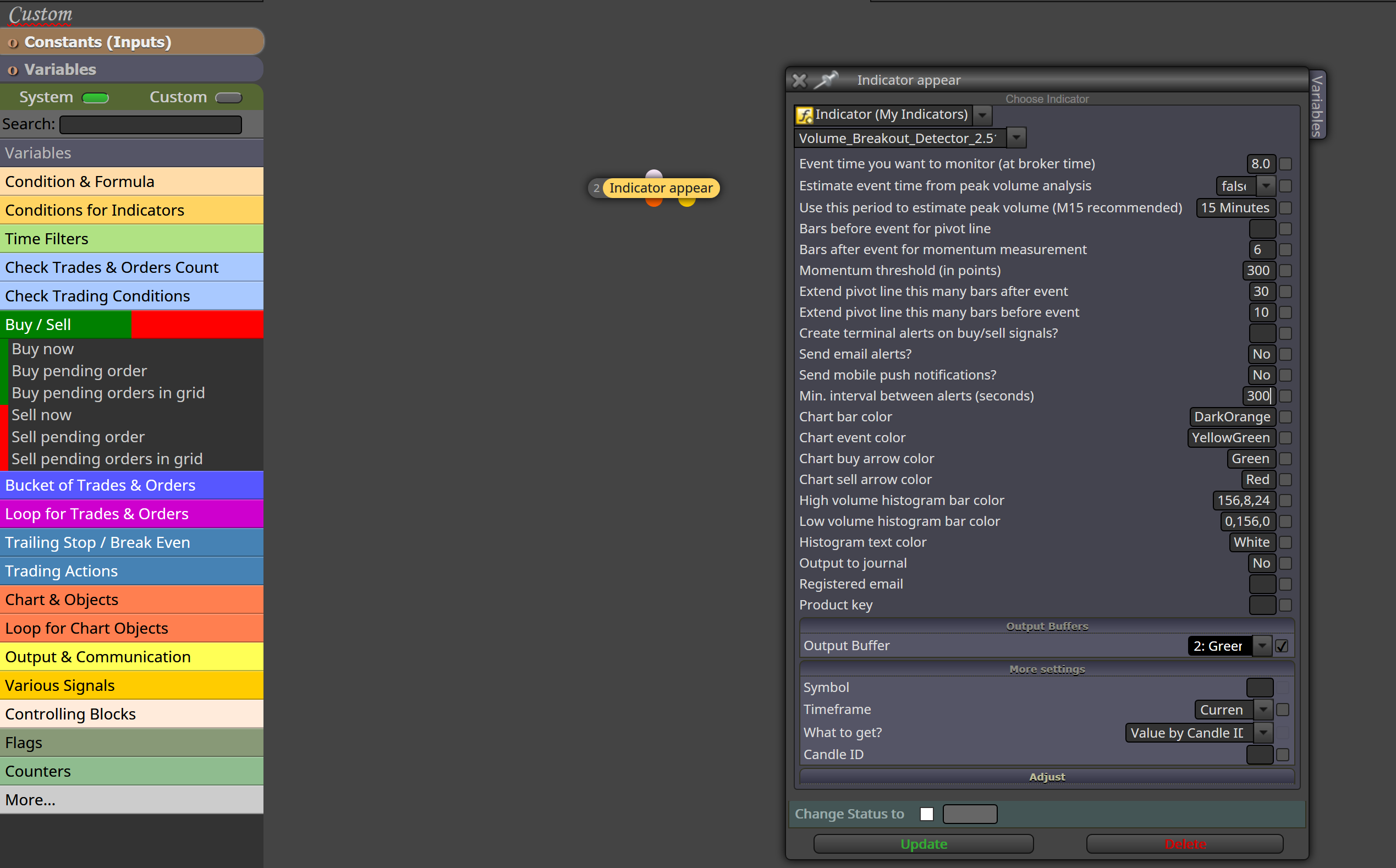Open the Chart & Objects category
Screen dimensions: 1396x868
coord(131,600)
